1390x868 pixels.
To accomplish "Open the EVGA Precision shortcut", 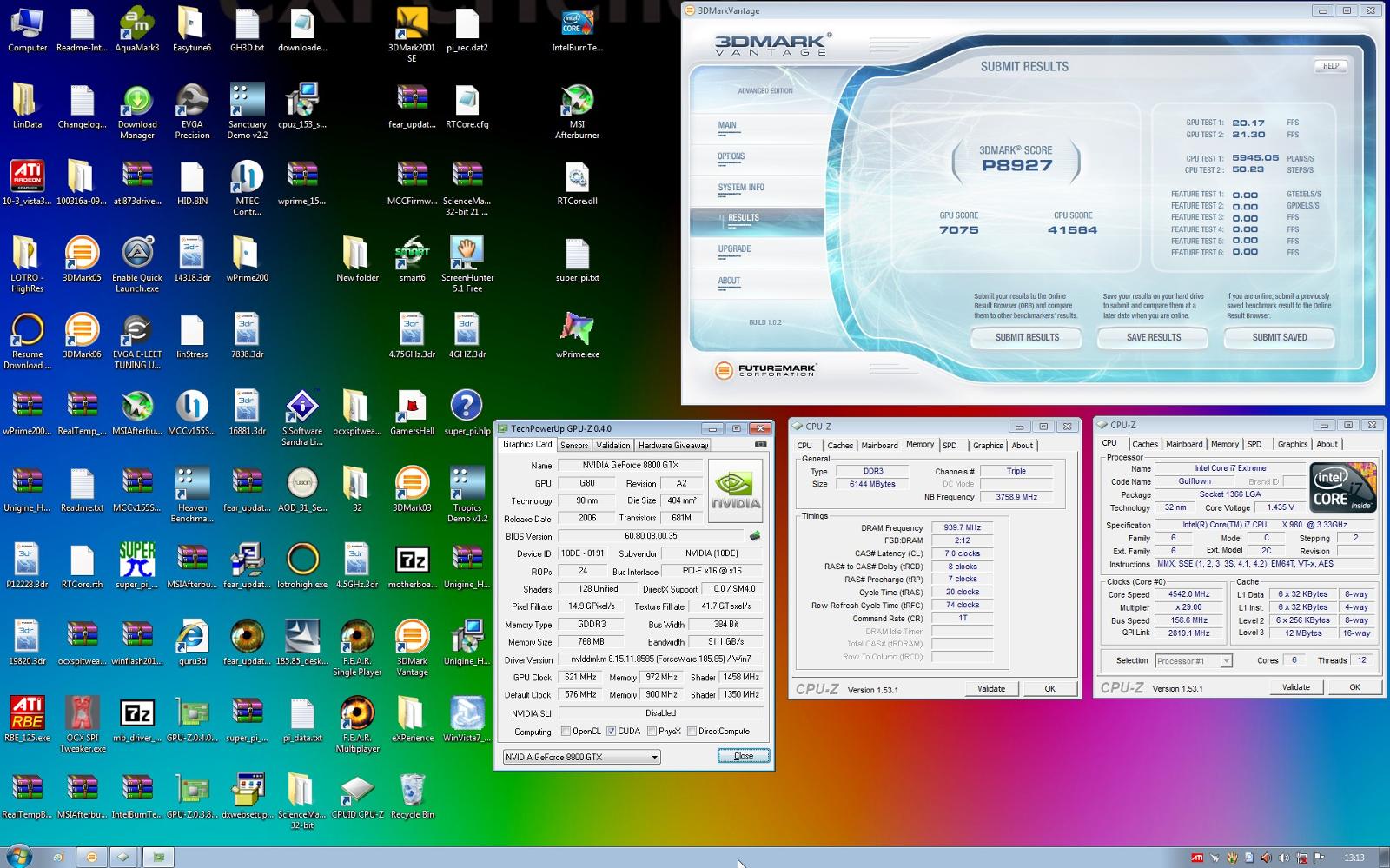I will coord(192,112).
